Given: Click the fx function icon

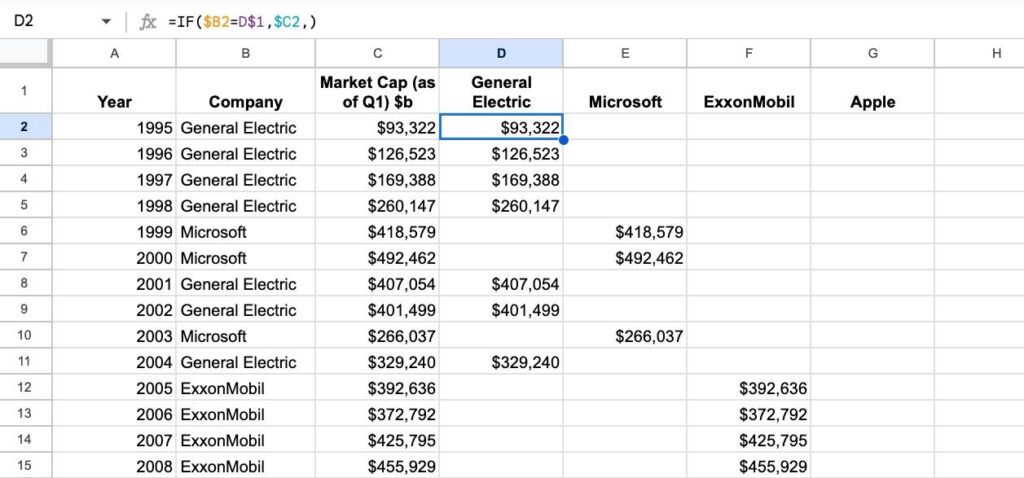Looking at the screenshot, I should coord(148,22).
